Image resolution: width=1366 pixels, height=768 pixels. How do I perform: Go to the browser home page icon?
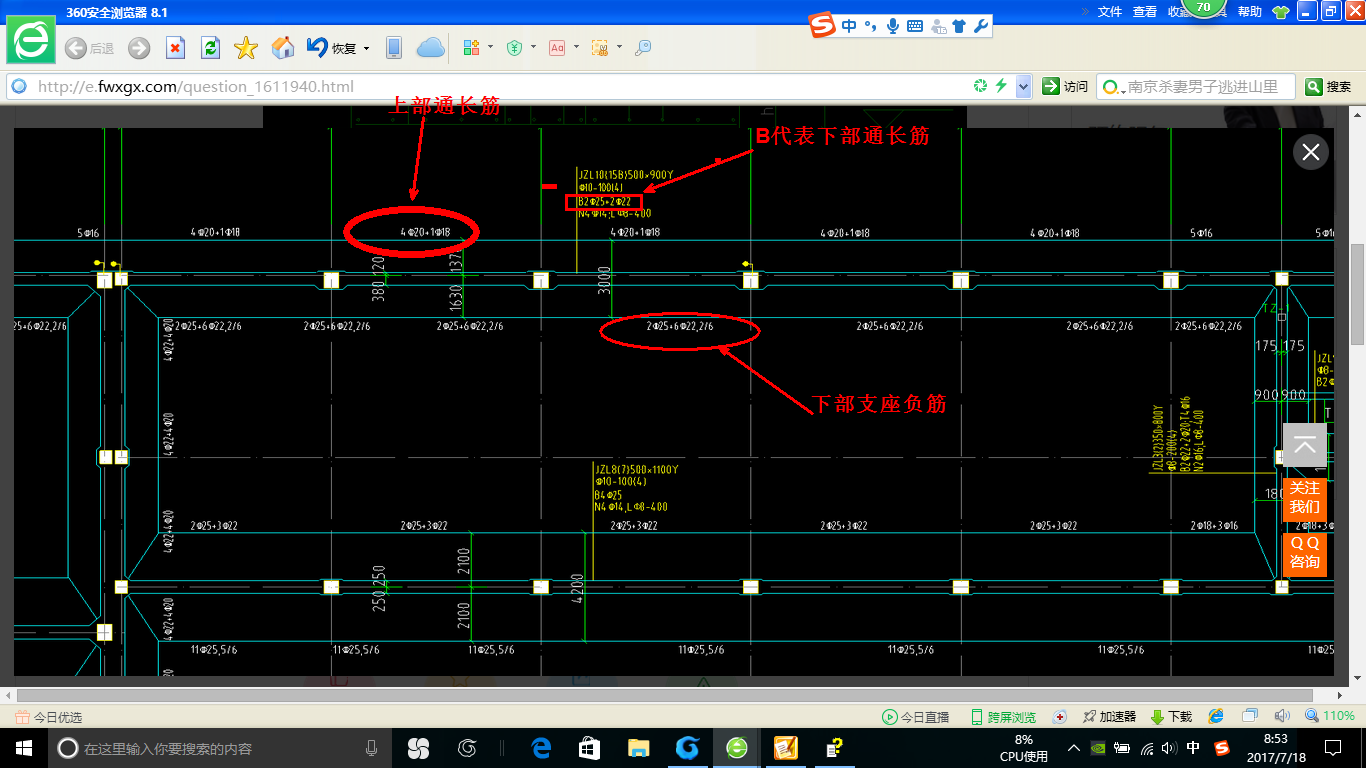[x=283, y=48]
